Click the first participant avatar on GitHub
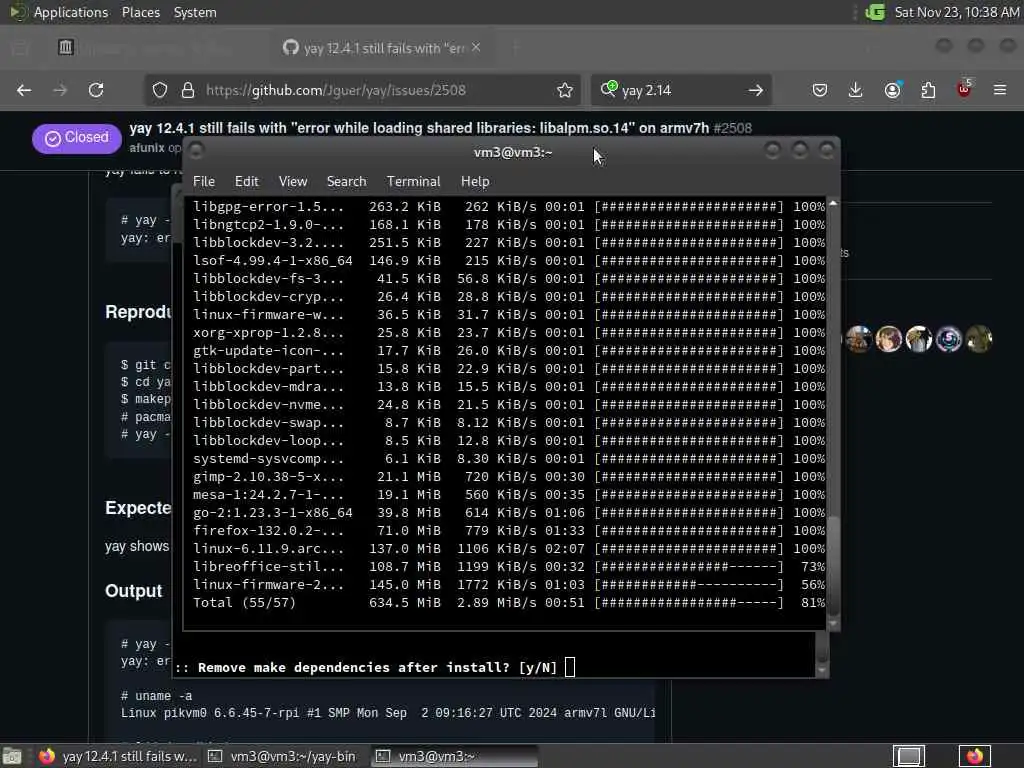The width and height of the screenshot is (1024, 768). [858, 339]
